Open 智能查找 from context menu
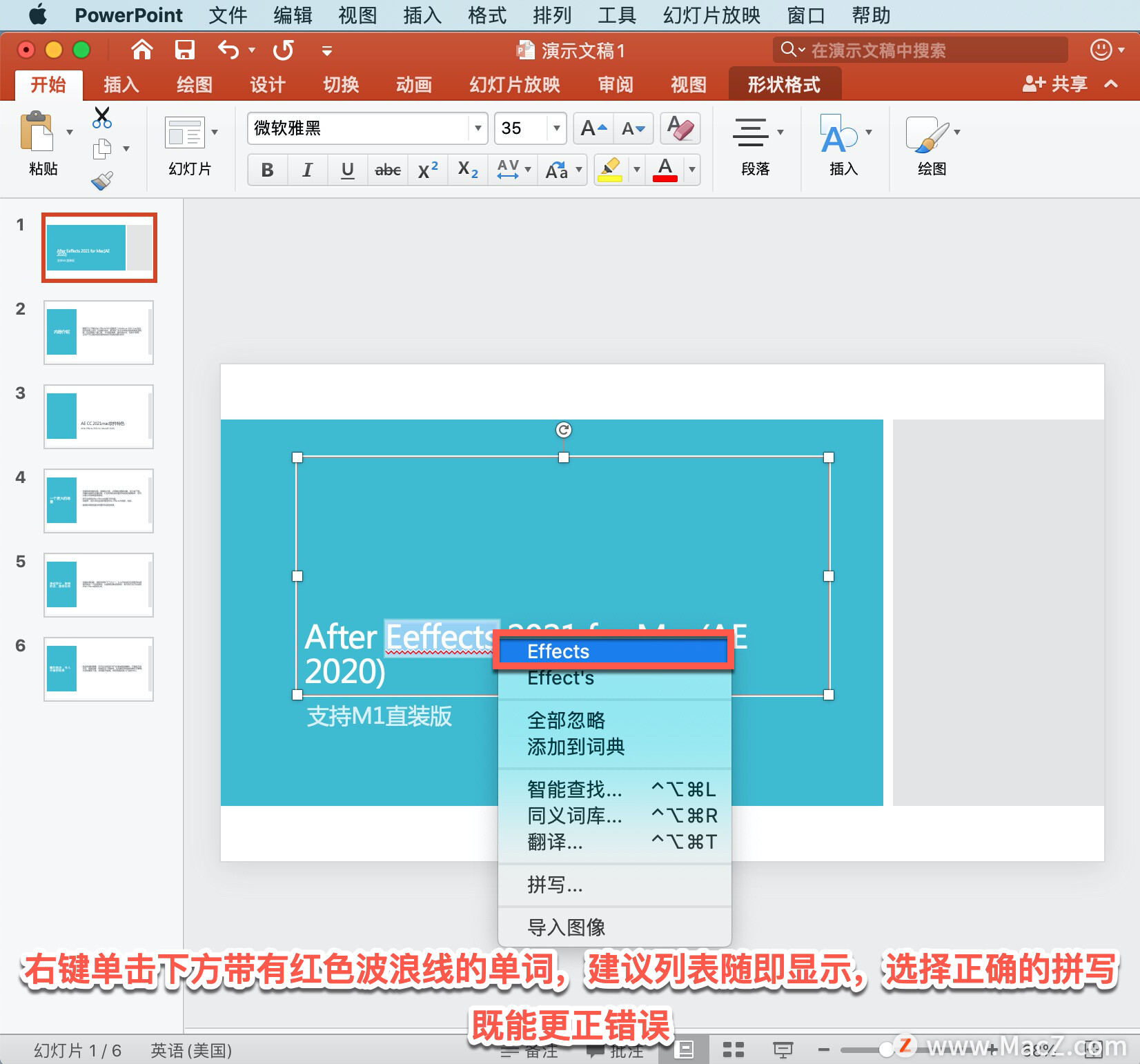 [x=614, y=789]
